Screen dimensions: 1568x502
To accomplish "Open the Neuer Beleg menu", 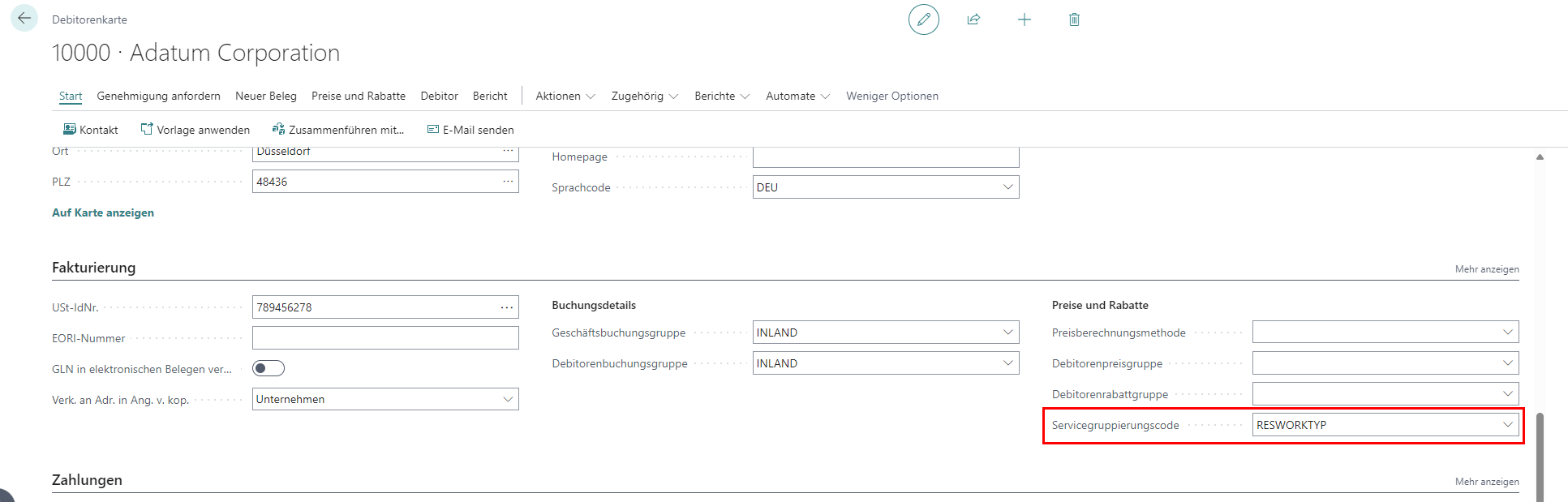I will click(x=266, y=96).
